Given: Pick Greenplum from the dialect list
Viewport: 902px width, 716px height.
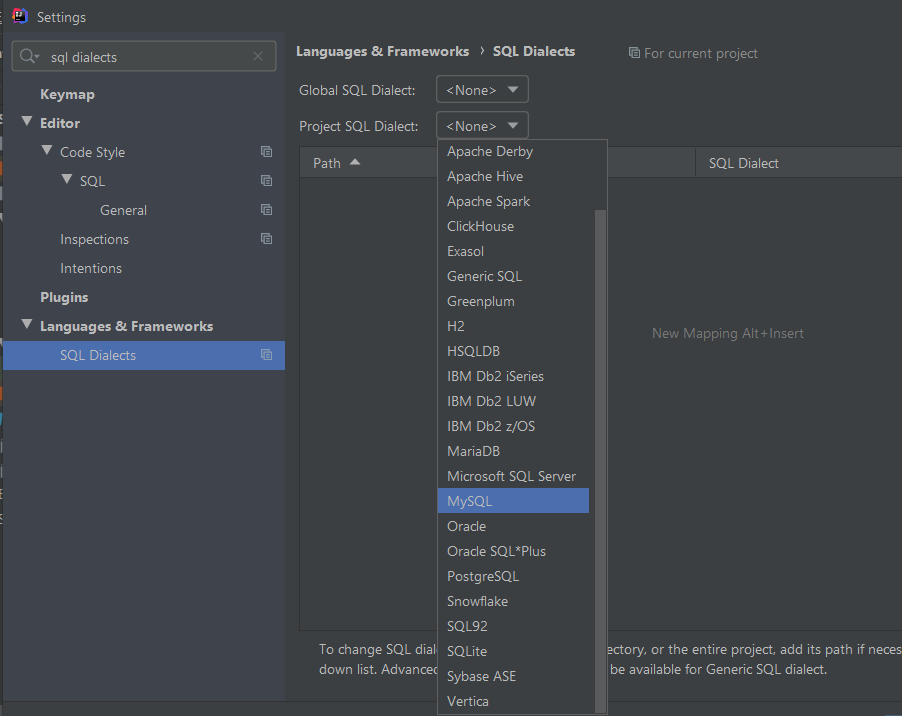Looking at the screenshot, I should 513,301.
